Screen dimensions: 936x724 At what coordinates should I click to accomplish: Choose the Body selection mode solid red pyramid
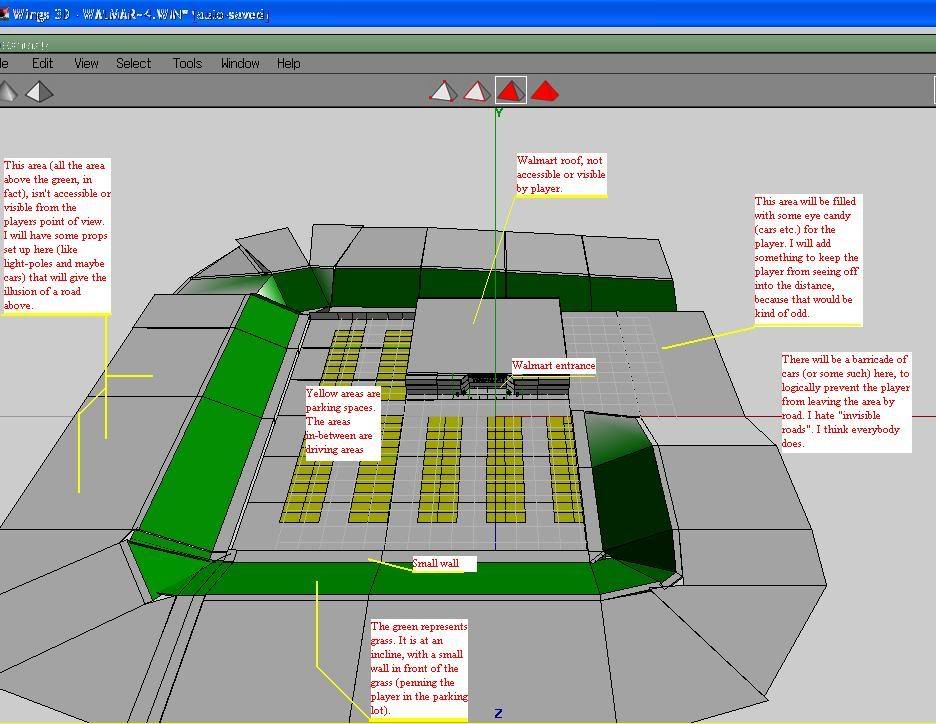pyautogui.click(x=545, y=92)
